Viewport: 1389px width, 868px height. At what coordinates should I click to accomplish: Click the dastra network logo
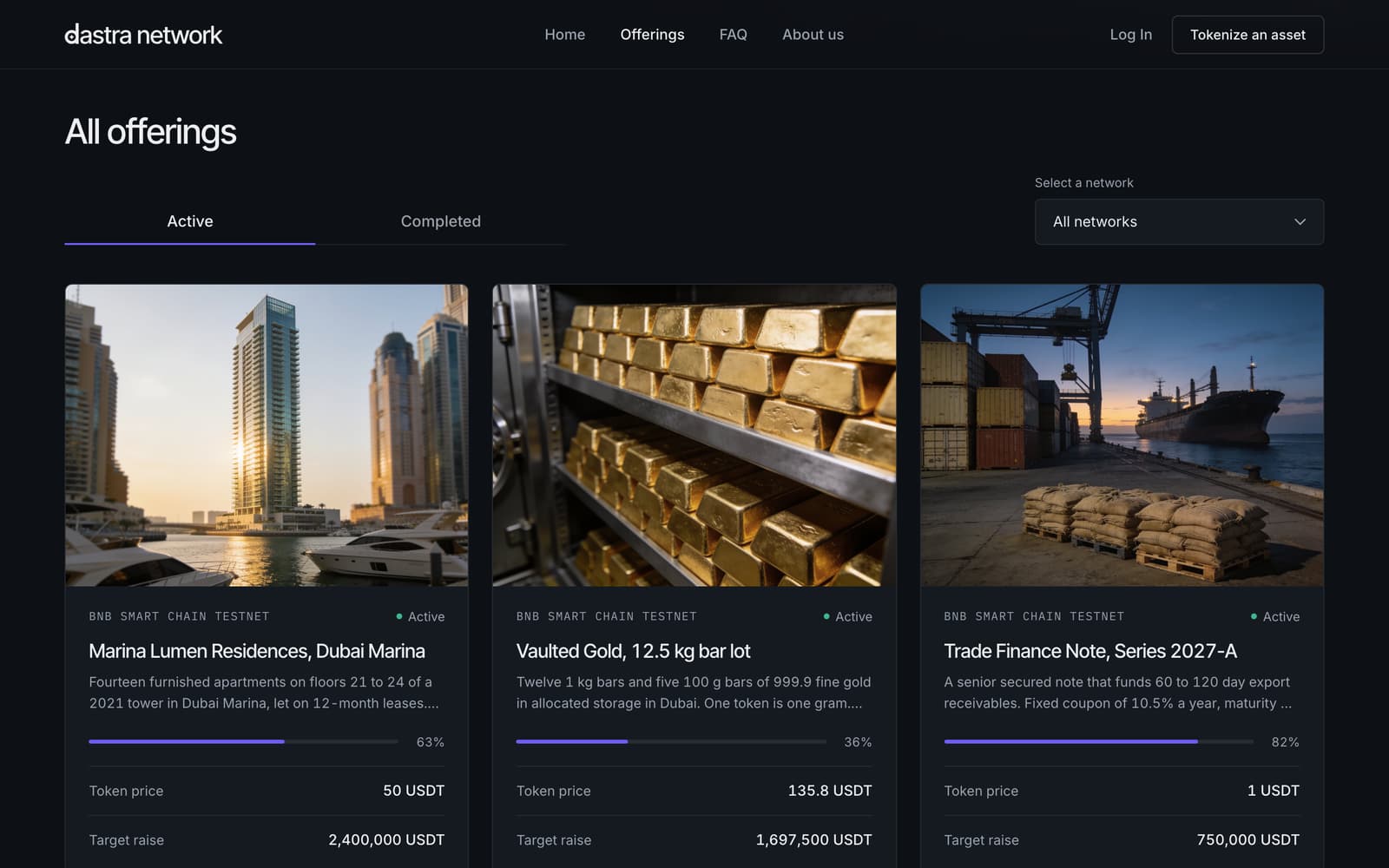point(143,35)
